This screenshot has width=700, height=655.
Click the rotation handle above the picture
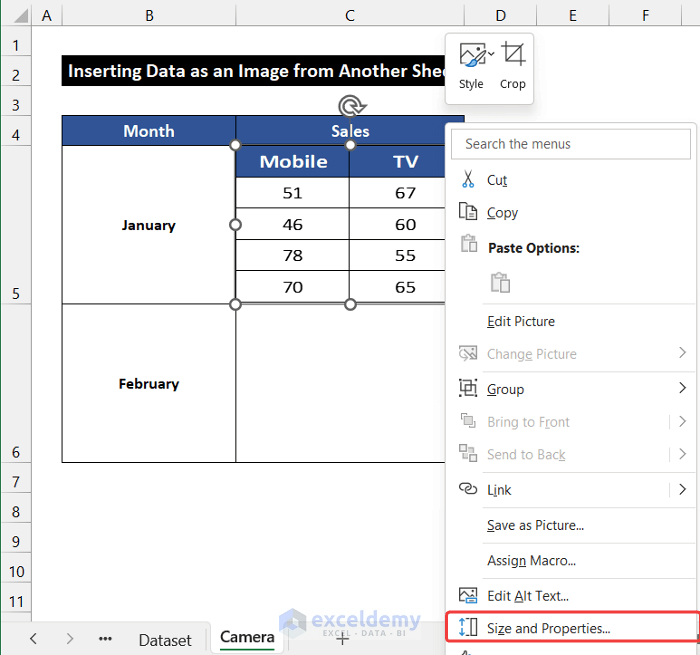[x=352, y=106]
